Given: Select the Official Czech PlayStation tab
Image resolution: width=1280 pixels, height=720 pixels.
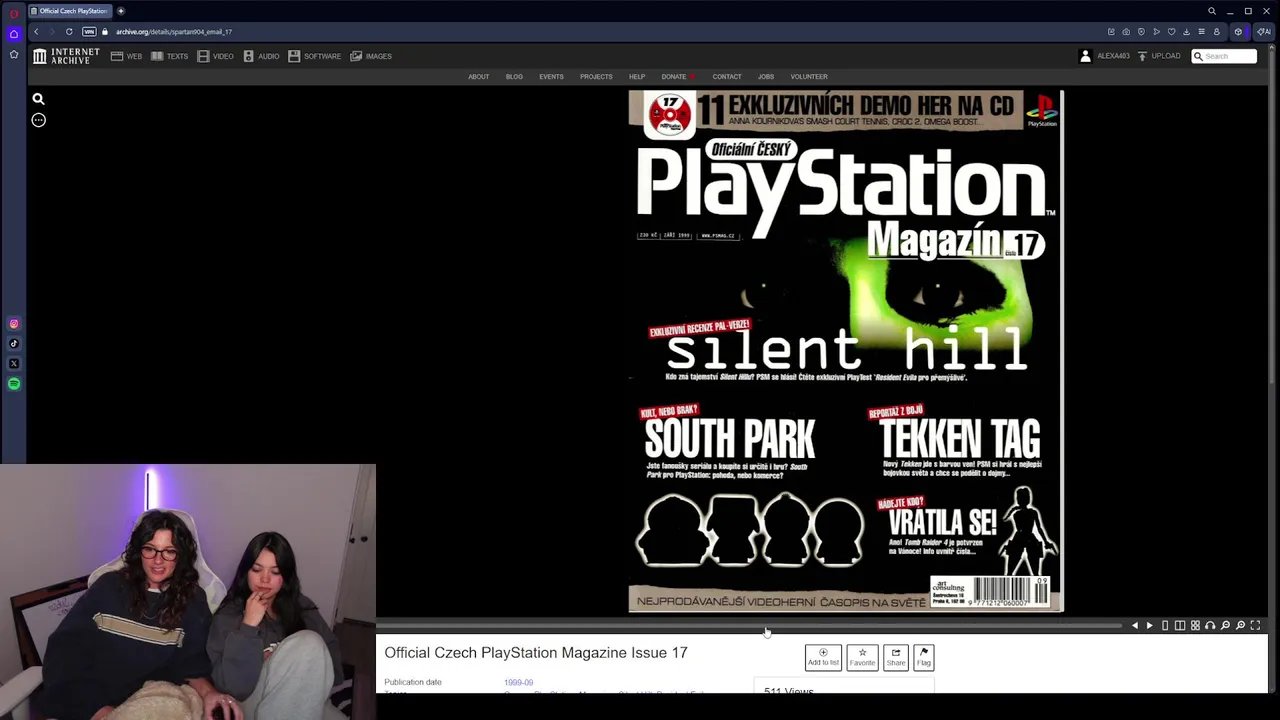Looking at the screenshot, I should point(69,11).
